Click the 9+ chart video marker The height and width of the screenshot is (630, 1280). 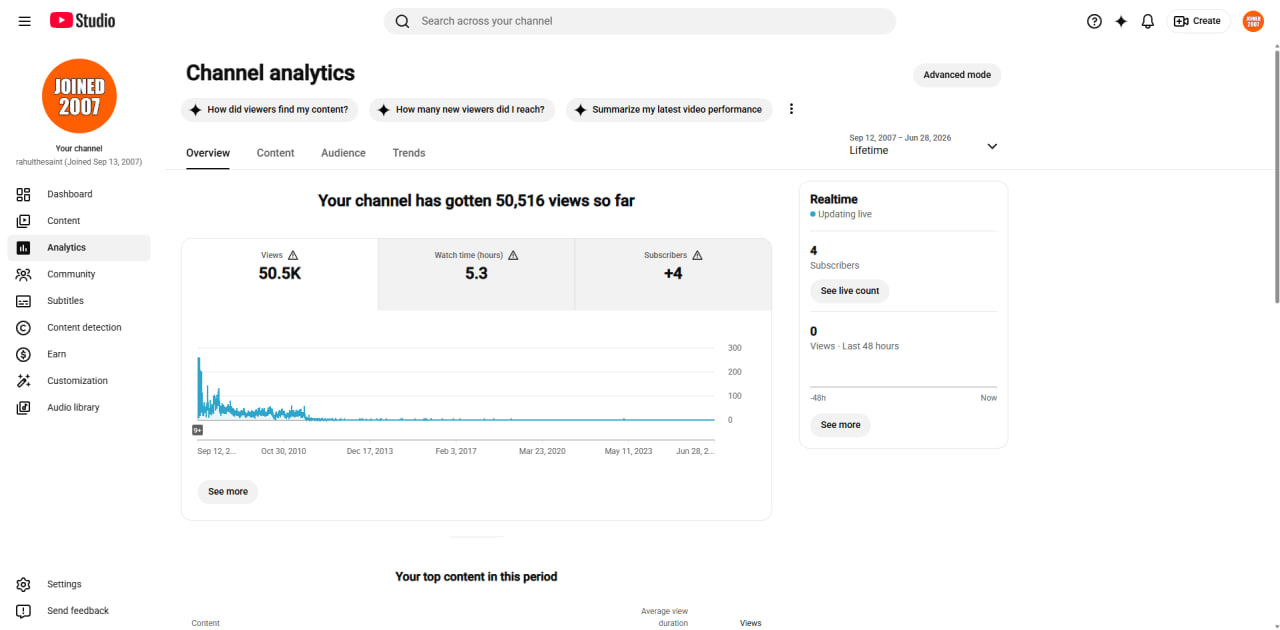198,430
